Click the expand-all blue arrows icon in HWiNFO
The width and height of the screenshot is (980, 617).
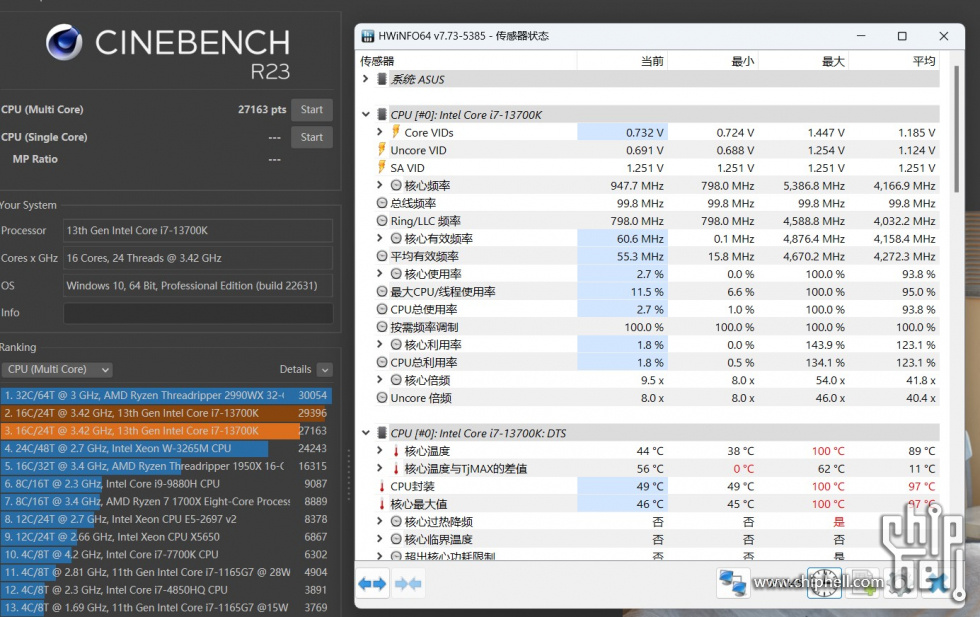(372, 584)
